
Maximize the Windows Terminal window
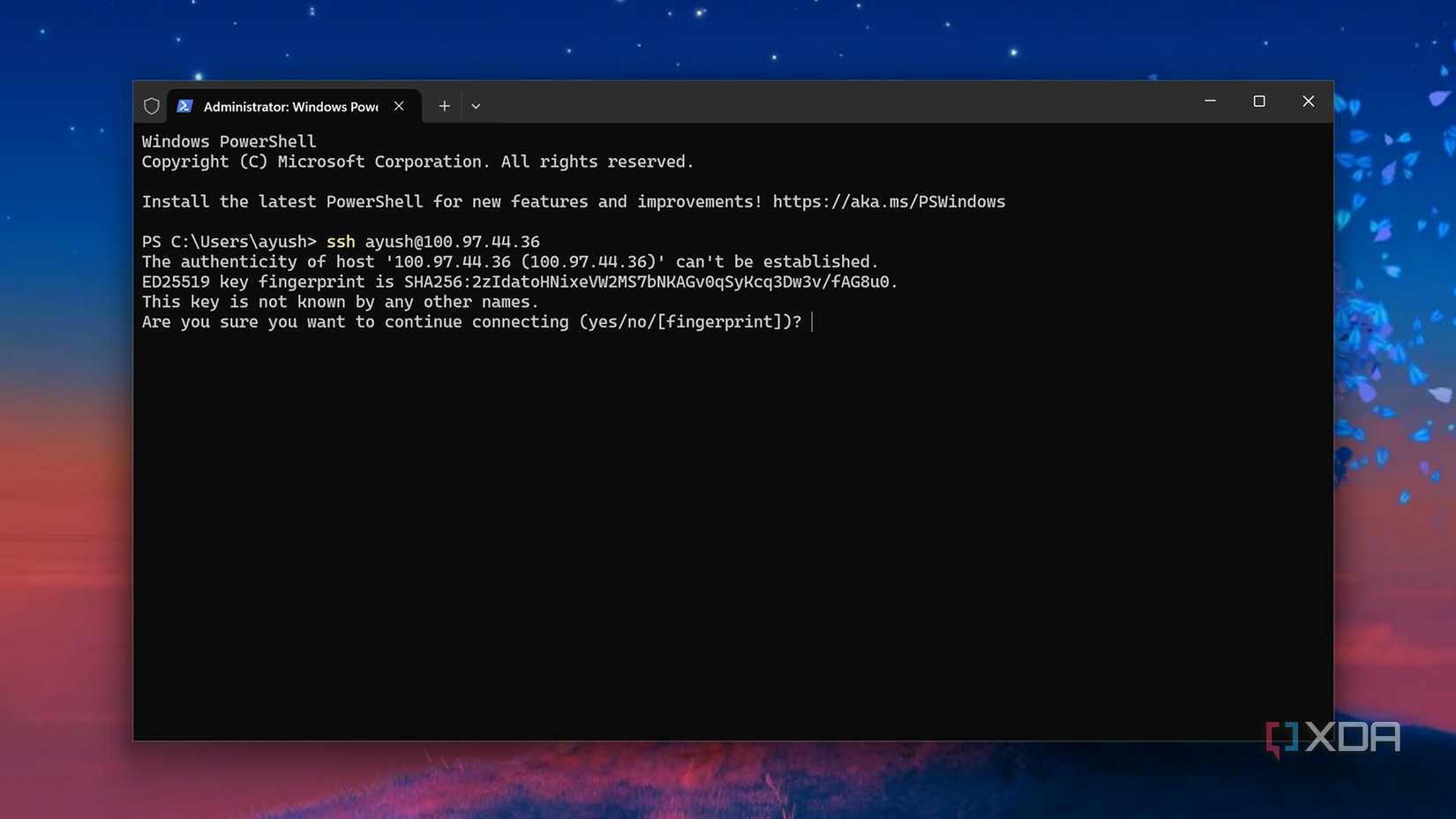(1258, 101)
